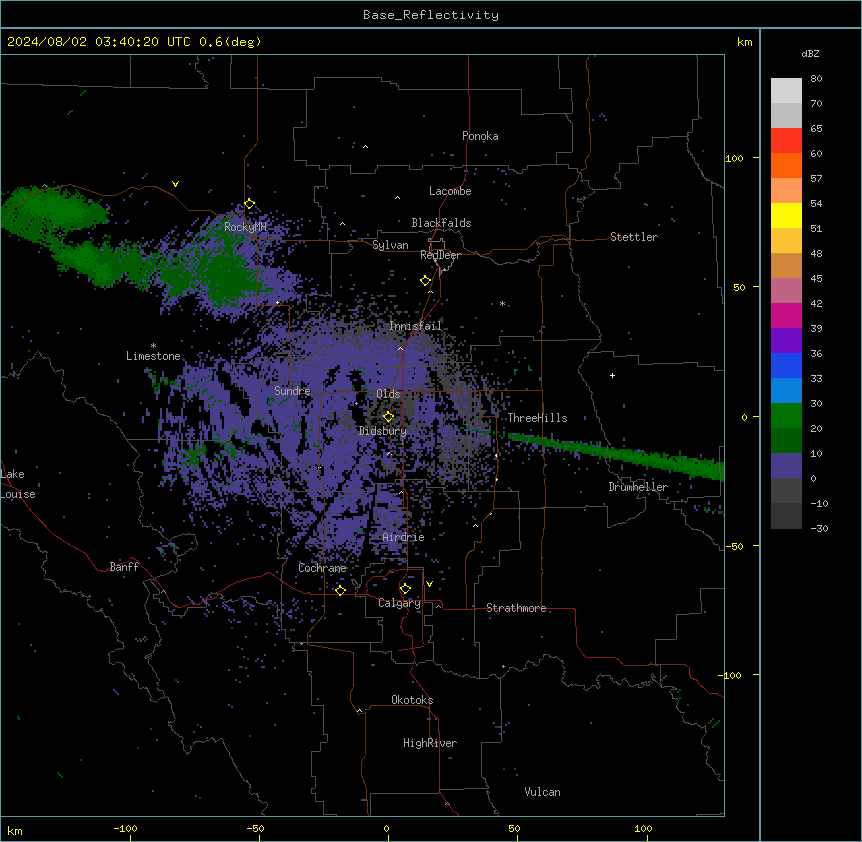
Task: Pick the red 60-65 dBZ legend swatch
Action: point(786,140)
